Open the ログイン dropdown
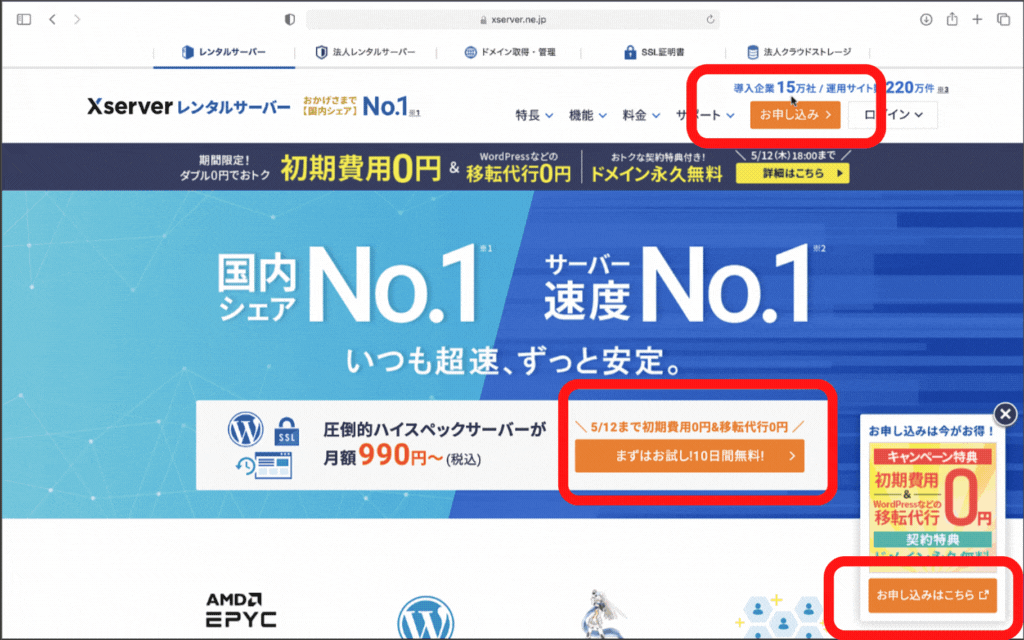Screen dimensions: 1024x640 (893, 115)
